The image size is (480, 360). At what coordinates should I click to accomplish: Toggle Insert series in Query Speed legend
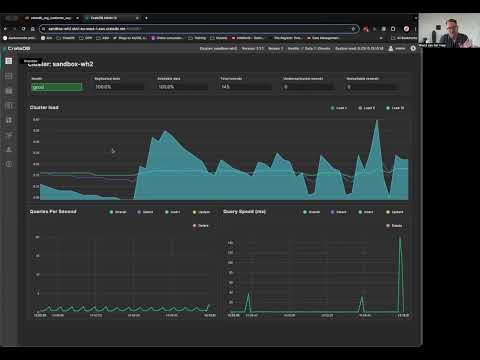(366, 212)
